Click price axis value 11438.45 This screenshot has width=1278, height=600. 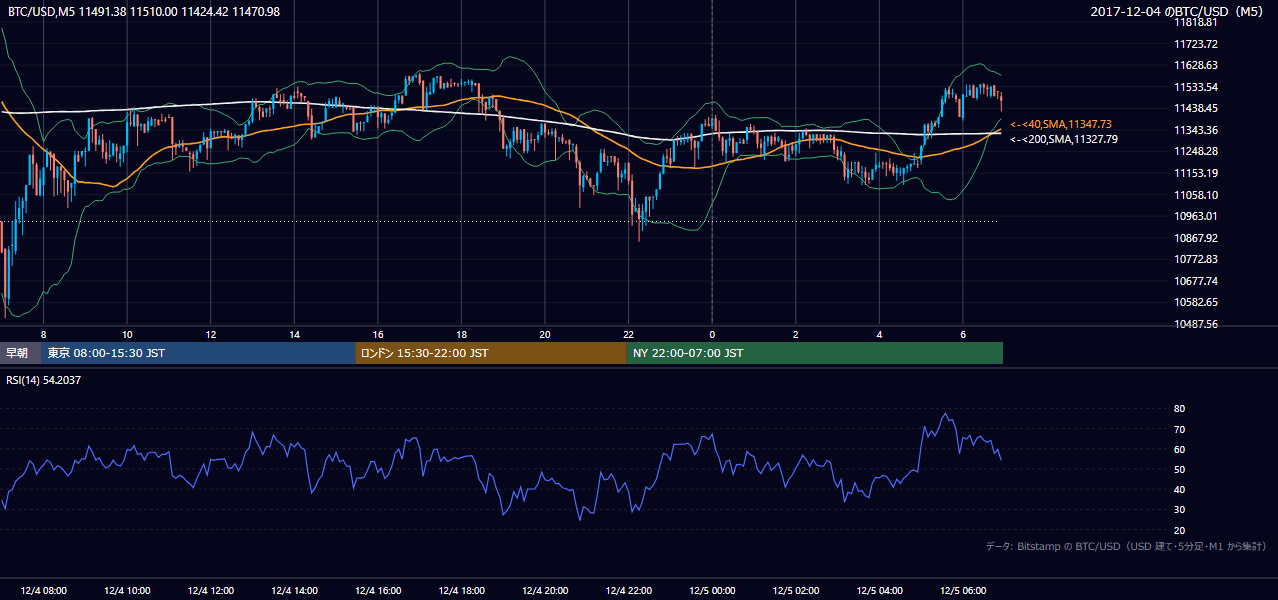click(1196, 108)
